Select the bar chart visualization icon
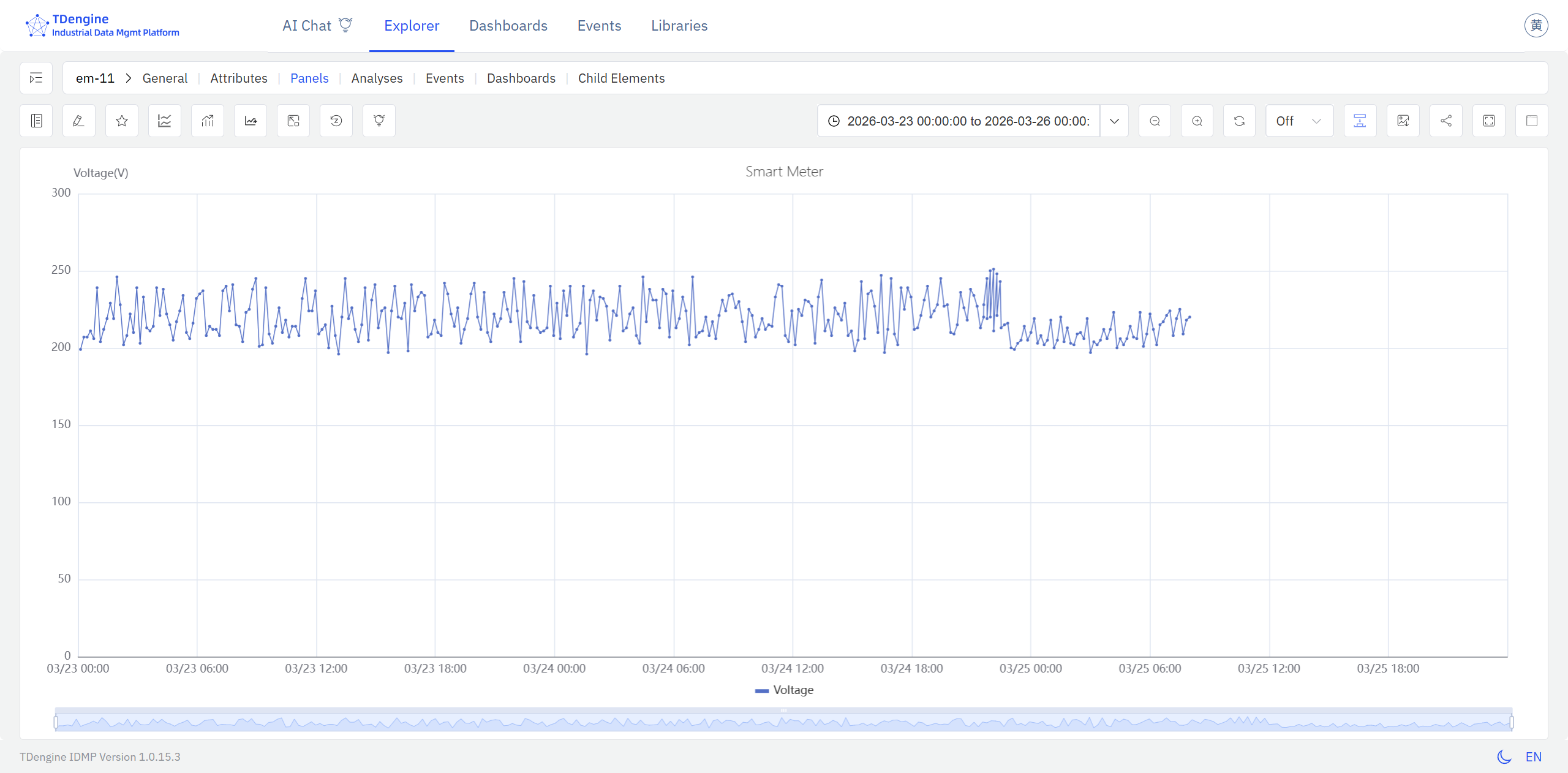The width and height of the screenshot is (1568, 773). (207, 121)
